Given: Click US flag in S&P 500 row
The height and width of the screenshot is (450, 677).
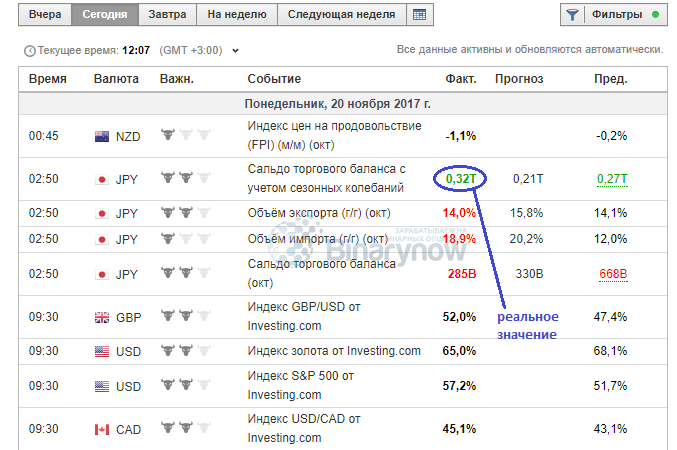Looking at the screenshot, I should pyautogui.click(x=102, y=386).
